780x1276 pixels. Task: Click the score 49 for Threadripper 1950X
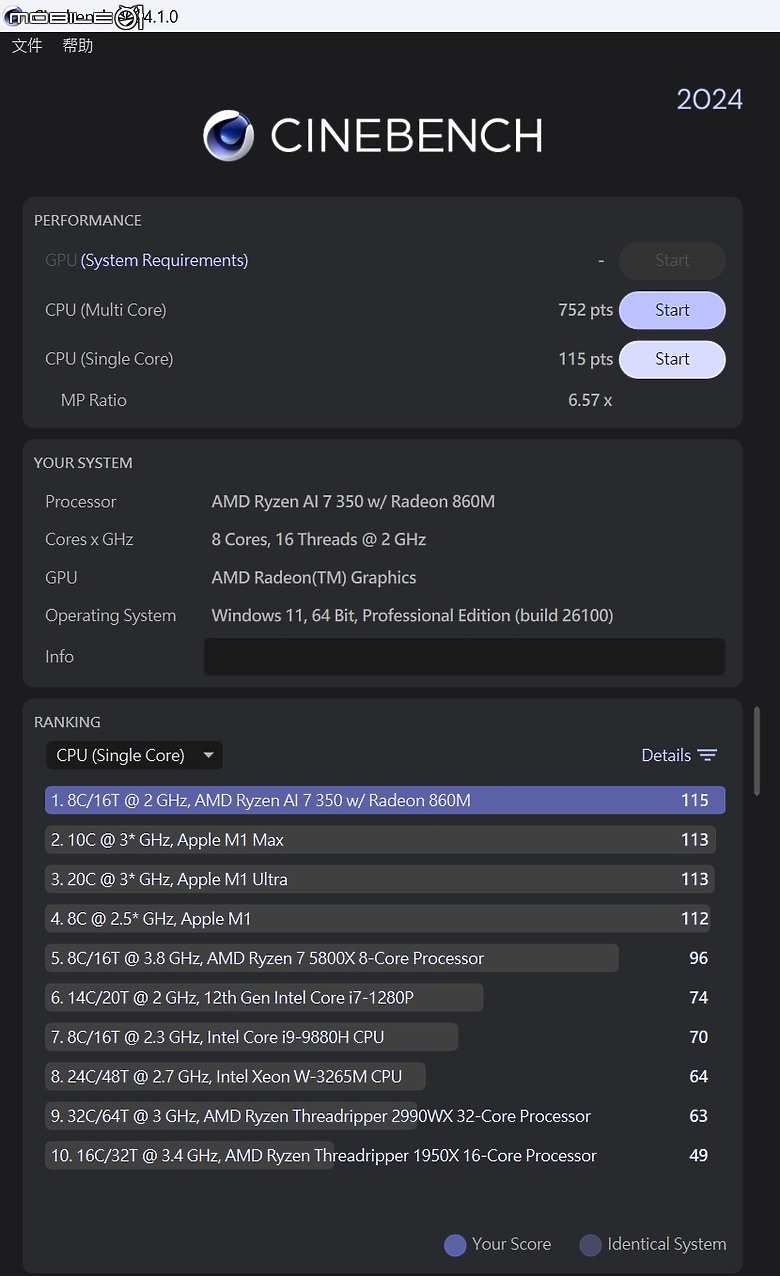[x=698, y=1155]
